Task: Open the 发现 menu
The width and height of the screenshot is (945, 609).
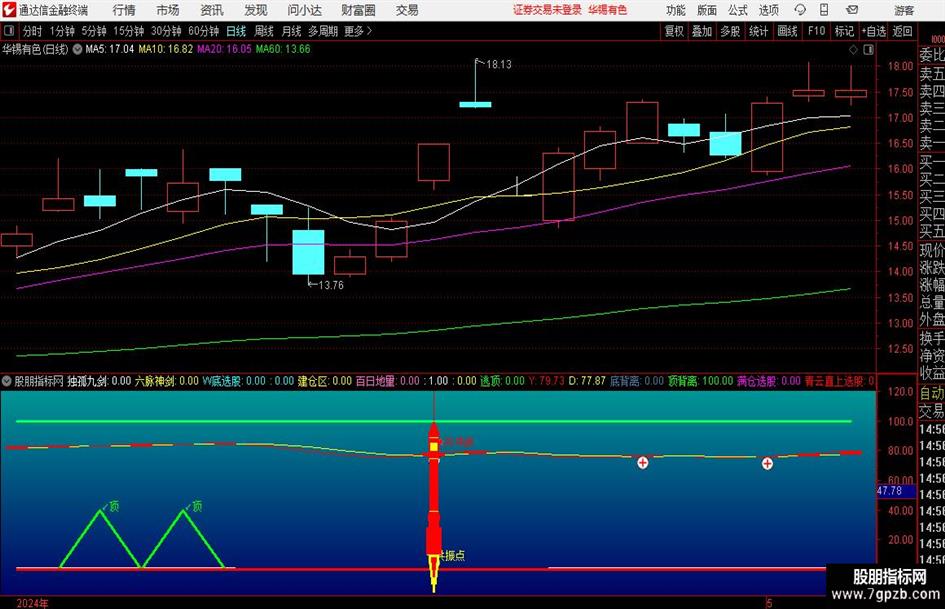Action: [x=256, y=10]
